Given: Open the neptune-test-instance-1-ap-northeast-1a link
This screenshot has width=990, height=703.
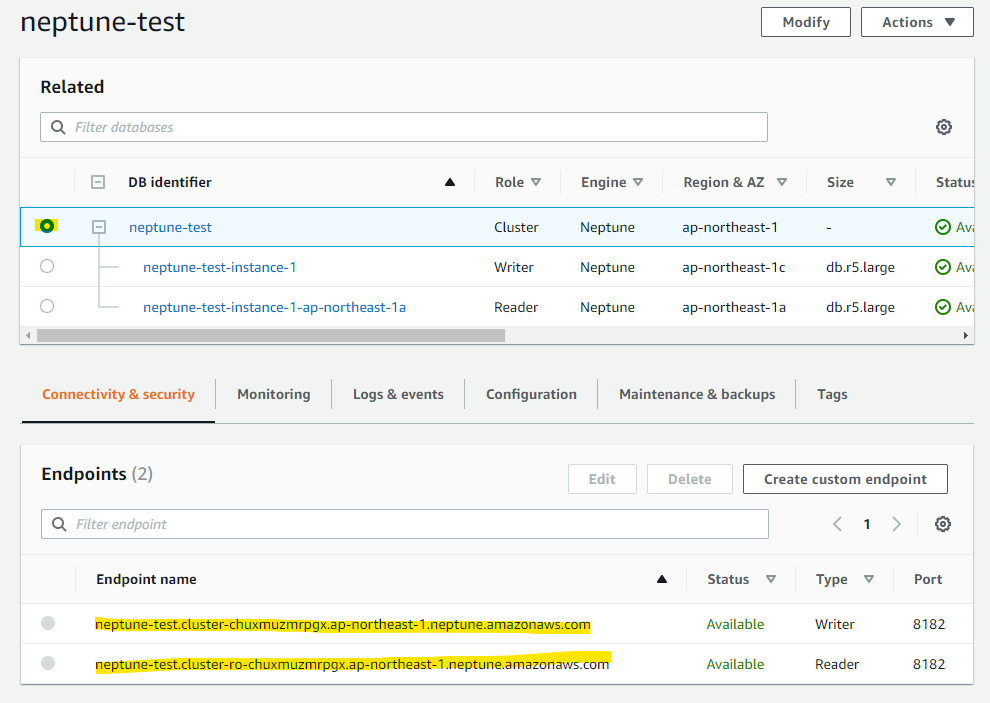Looking at the screenshot, I should pyautogui.click(x=274, y=307).
